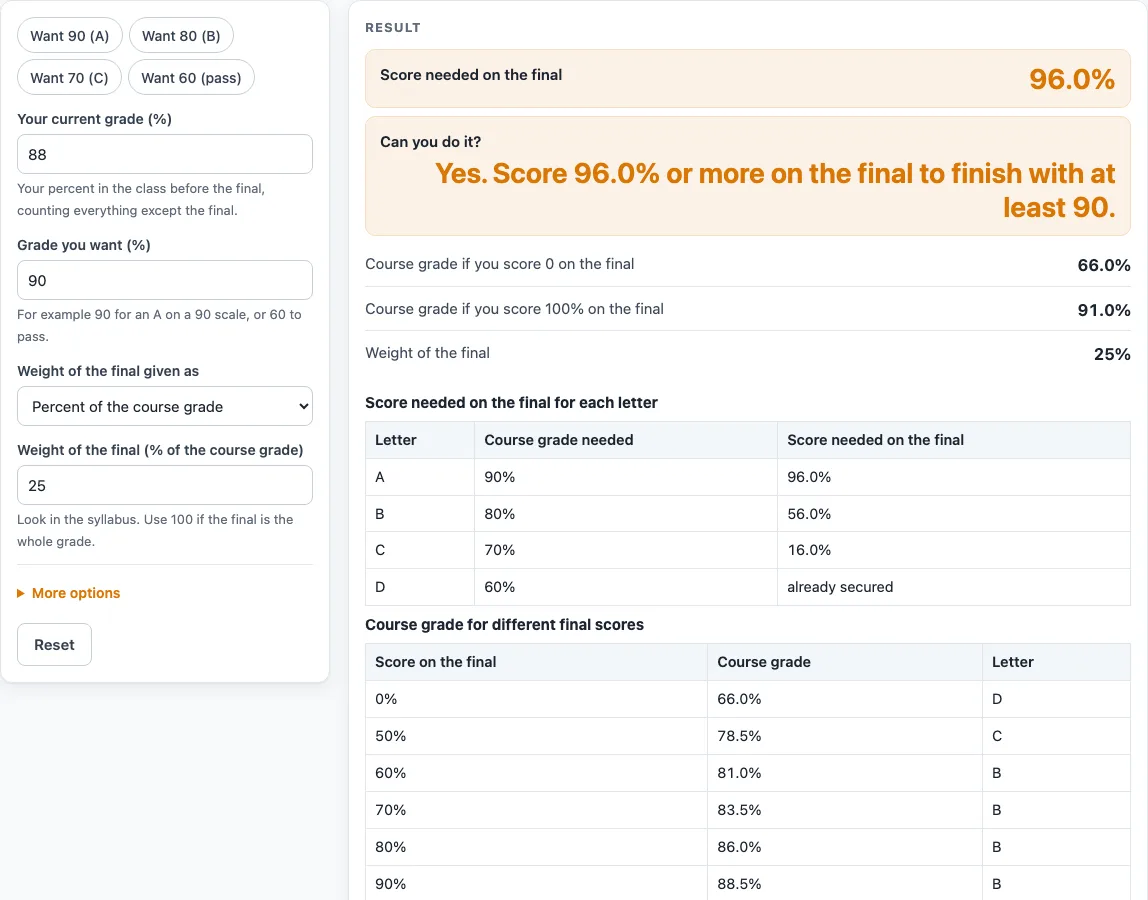This screenshot has width=1148, height=900.
Task: Click the 81.0% course grade cell
Action: coord(845,773)
